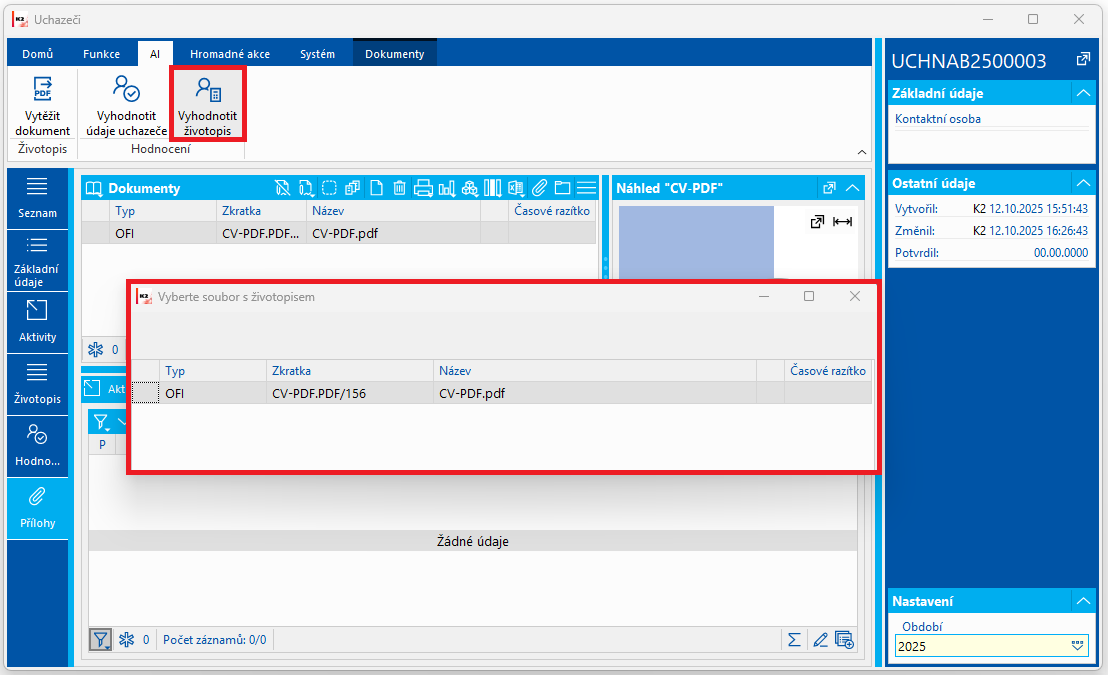
Task: Click the Dokumenty panel book icon
Action: (94, 188)
